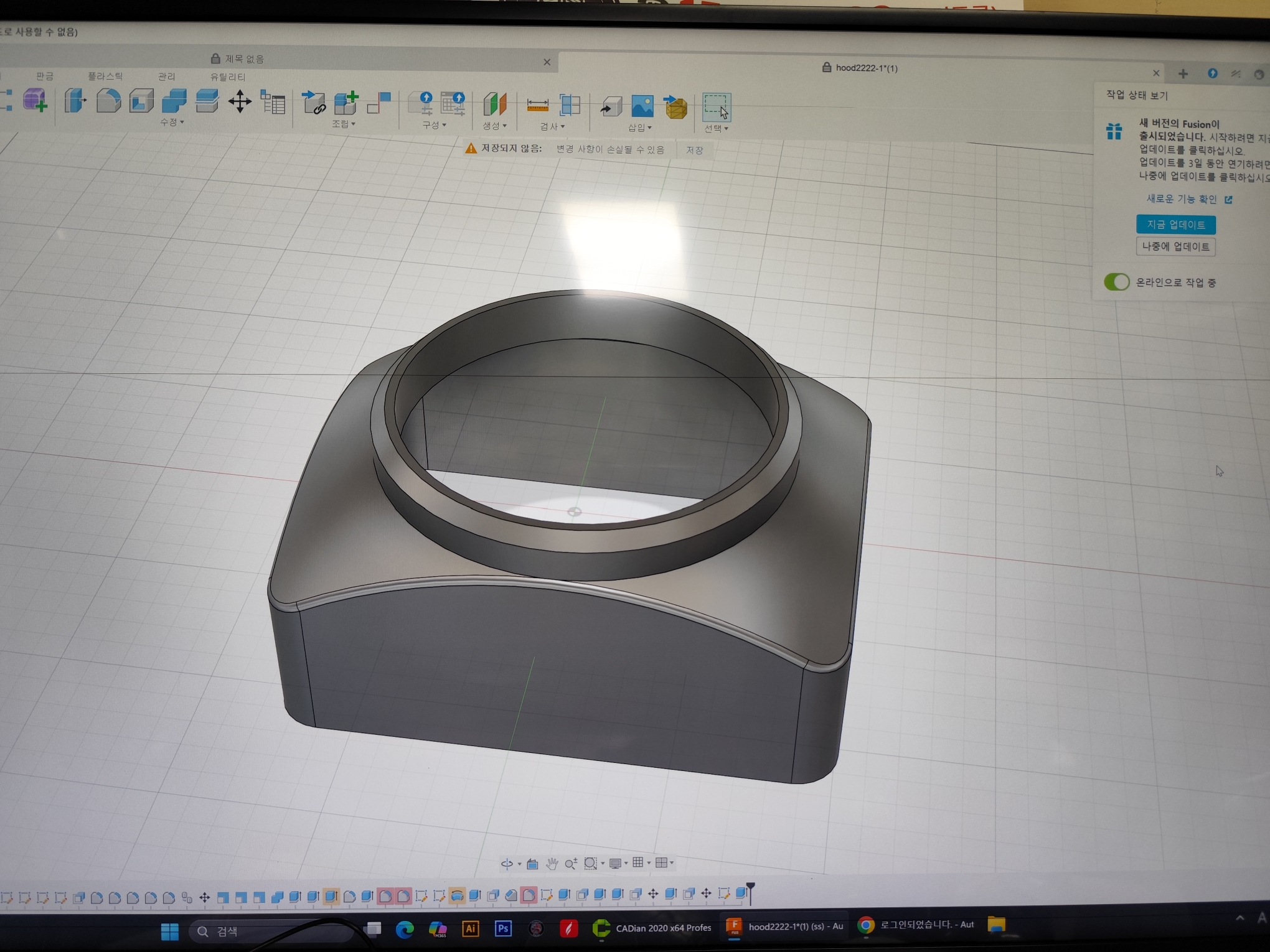Expand the 선택 dropdown

[x=717, y=128]
